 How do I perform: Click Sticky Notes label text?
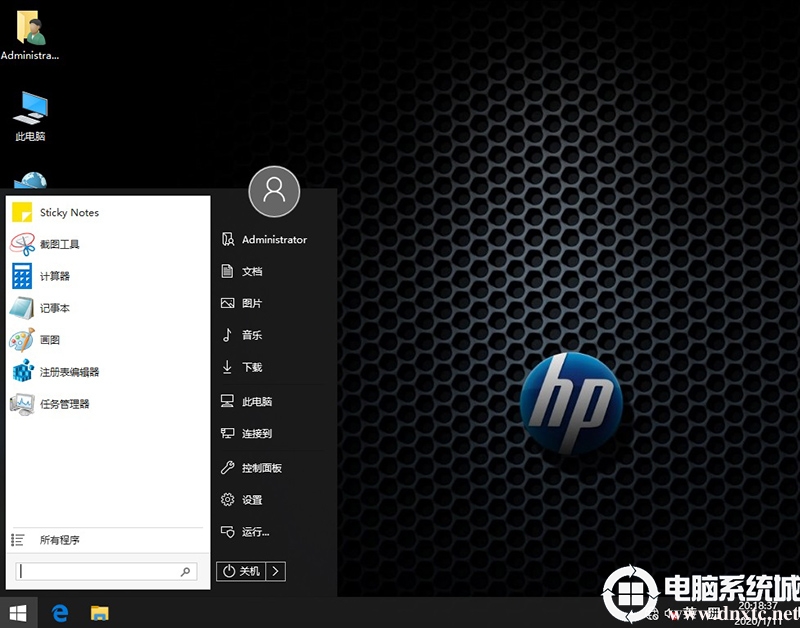(x=69, y=213)
